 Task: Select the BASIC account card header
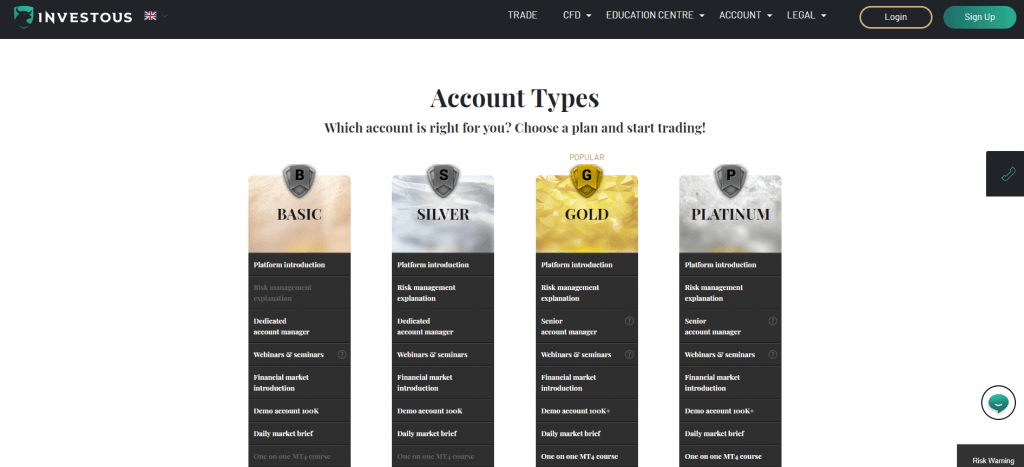(299, 214)
